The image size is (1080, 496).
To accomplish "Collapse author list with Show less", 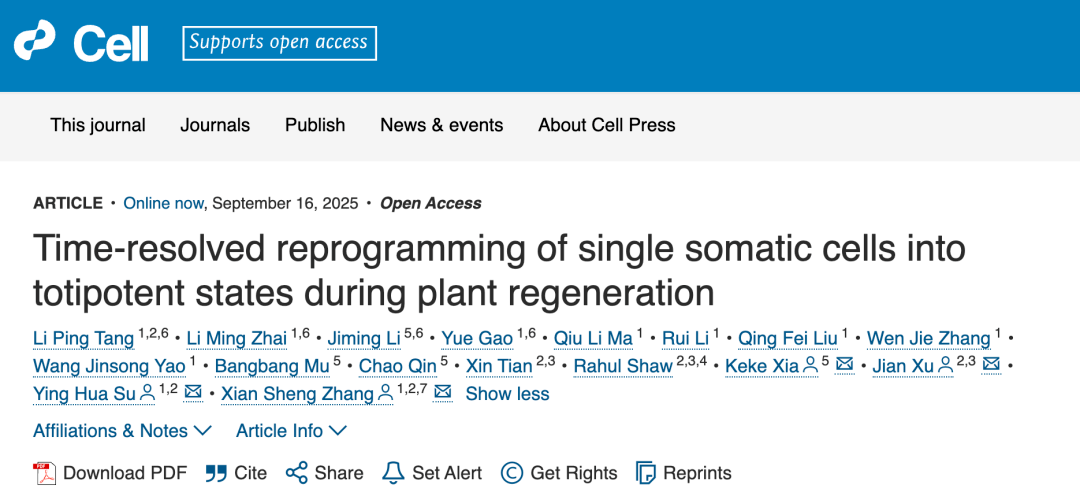I will [x=507, y=393].
